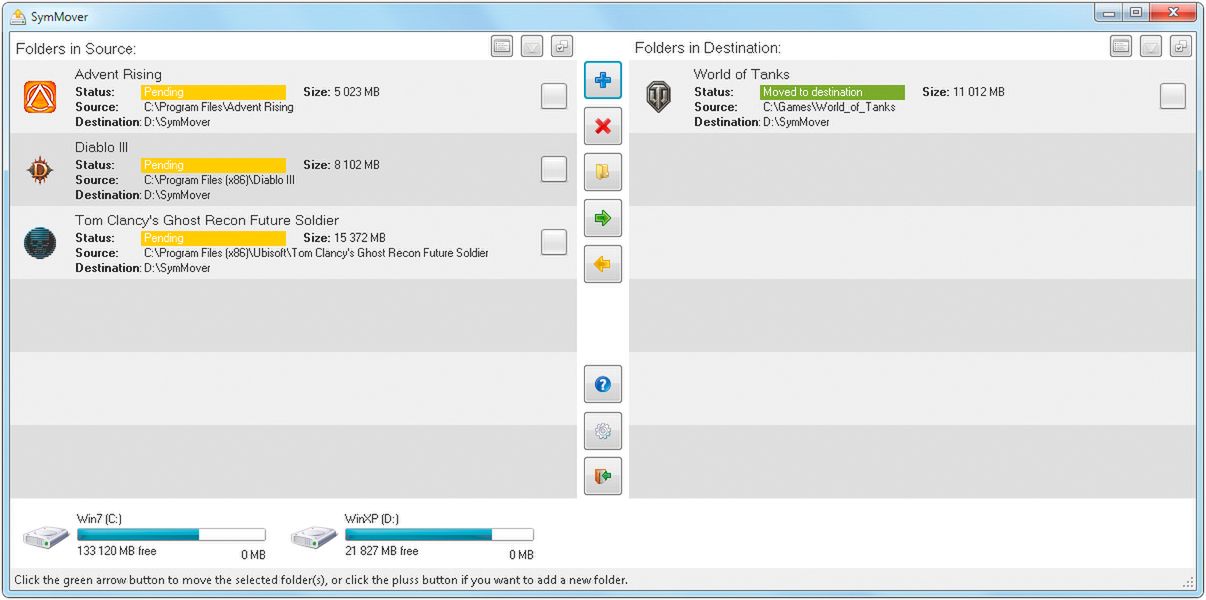
Task: Open the sort dropdown in Destination panel
Action: (1151, 46)
